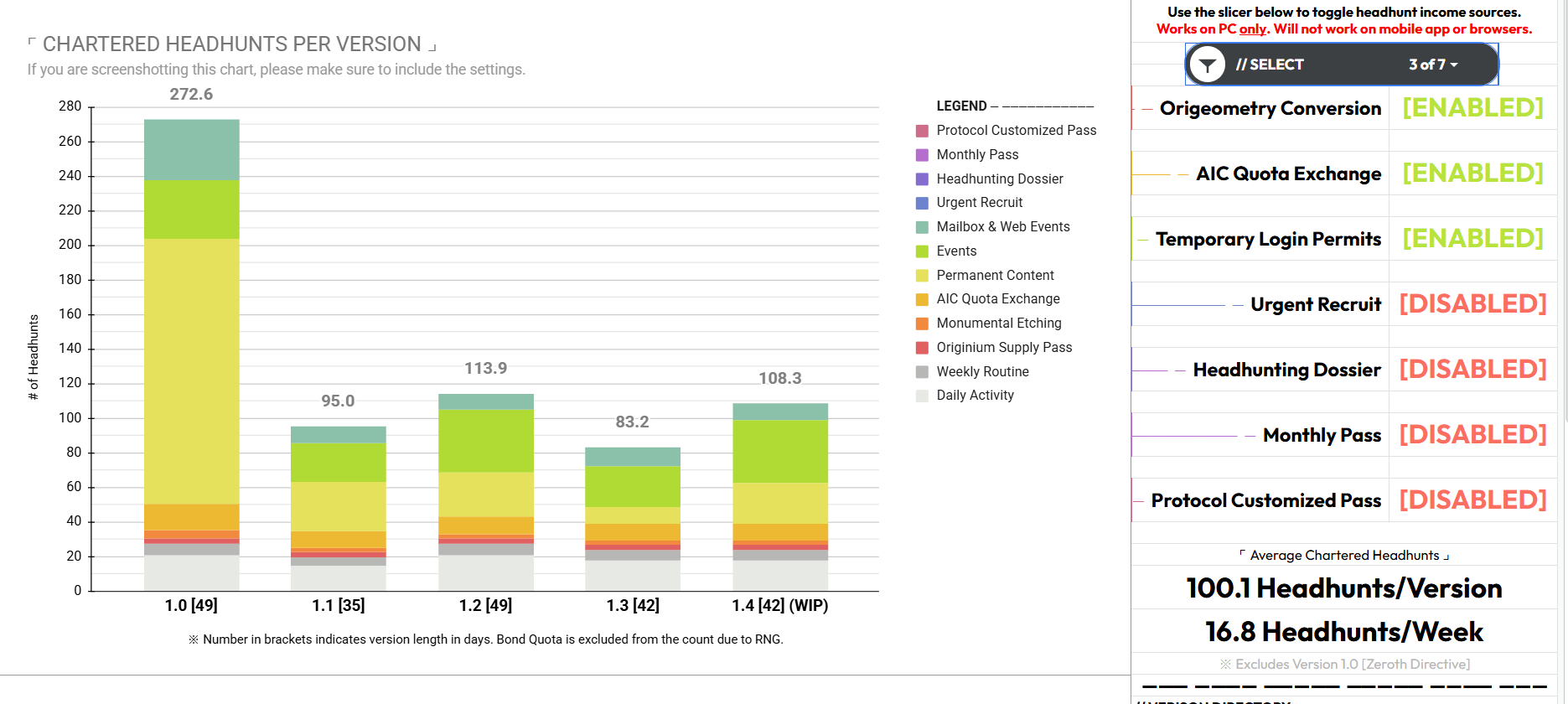Viewport: 1568px width, 704px height.
Task: Open the 3 of 7 slicer dropdown
Action: coord(1433,65)
